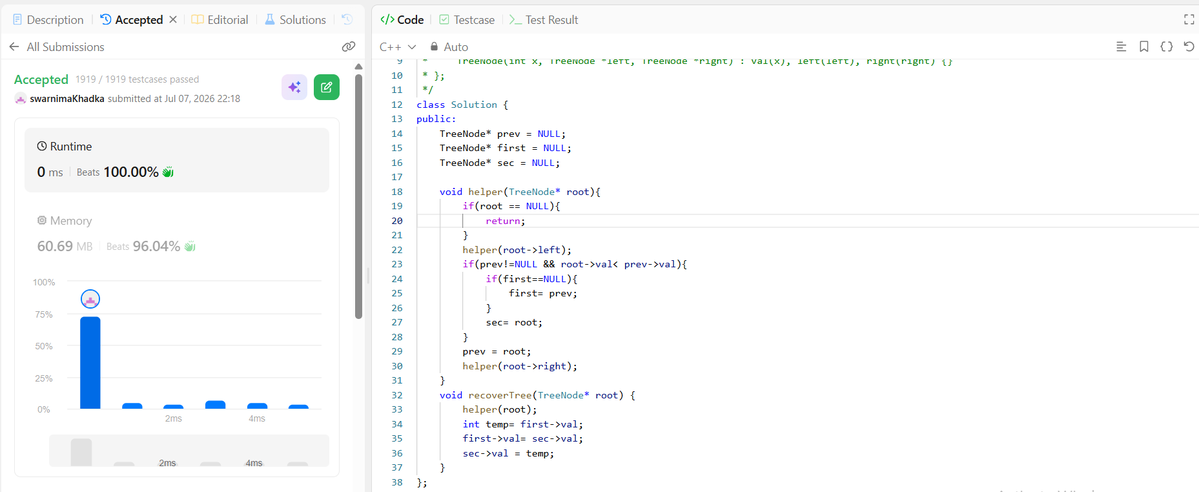The image size is (1199, 492).
Task: Click the history icon after Solutions
Action: tap(347, 20)
